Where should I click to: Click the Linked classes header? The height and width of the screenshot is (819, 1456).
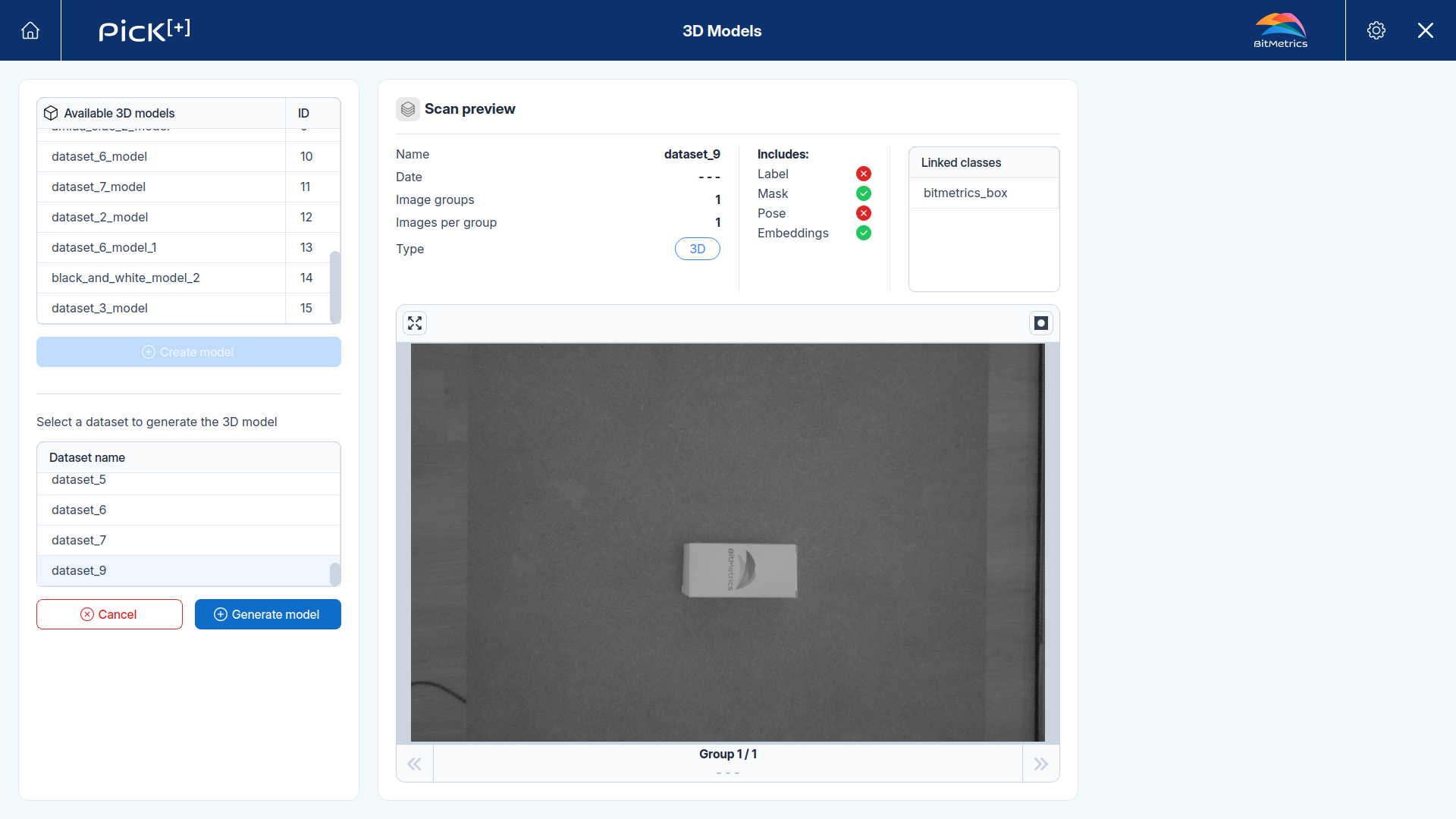pyautogui.click(x=984, y=162)
